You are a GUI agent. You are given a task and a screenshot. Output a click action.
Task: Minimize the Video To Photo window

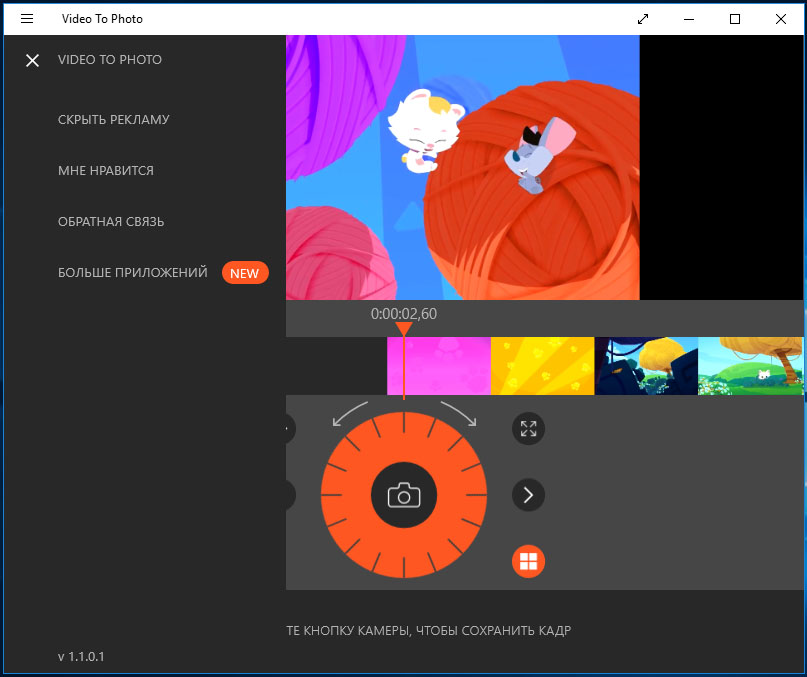tap(689, 19)
